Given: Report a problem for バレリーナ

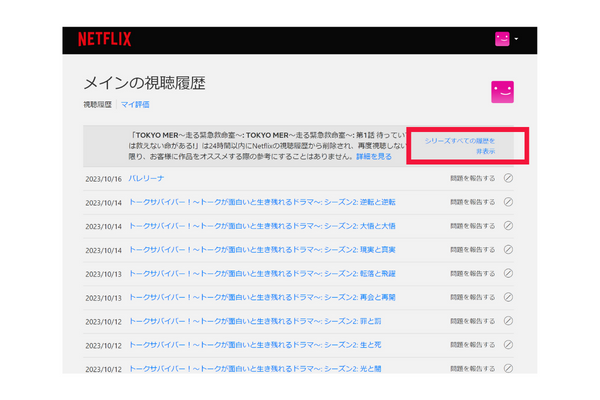Looking at the screenshot, I should [473, 178].
